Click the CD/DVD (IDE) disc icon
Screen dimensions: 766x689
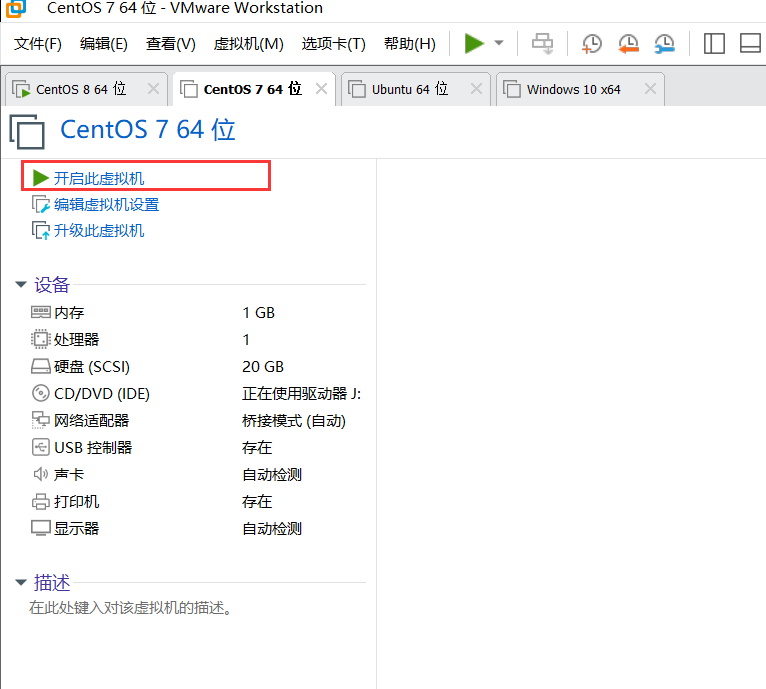click(x=41, y=393)
